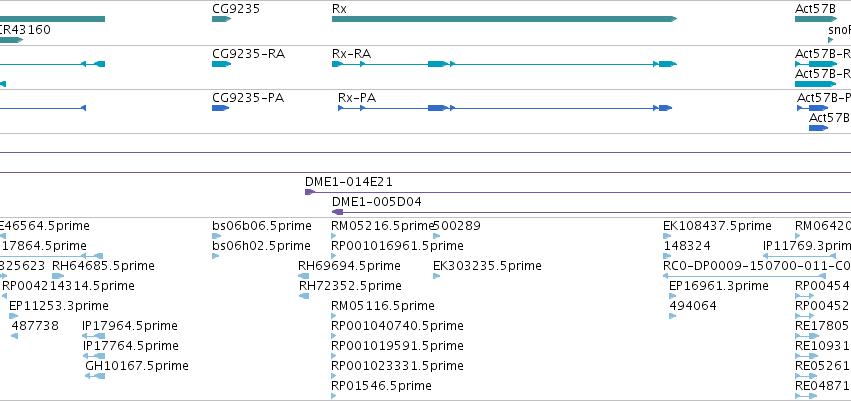The height and width of the screenshot is (401, 851).
Task: Click the EP16961.3prime EST arrow
Action: (x=672, y=296)
